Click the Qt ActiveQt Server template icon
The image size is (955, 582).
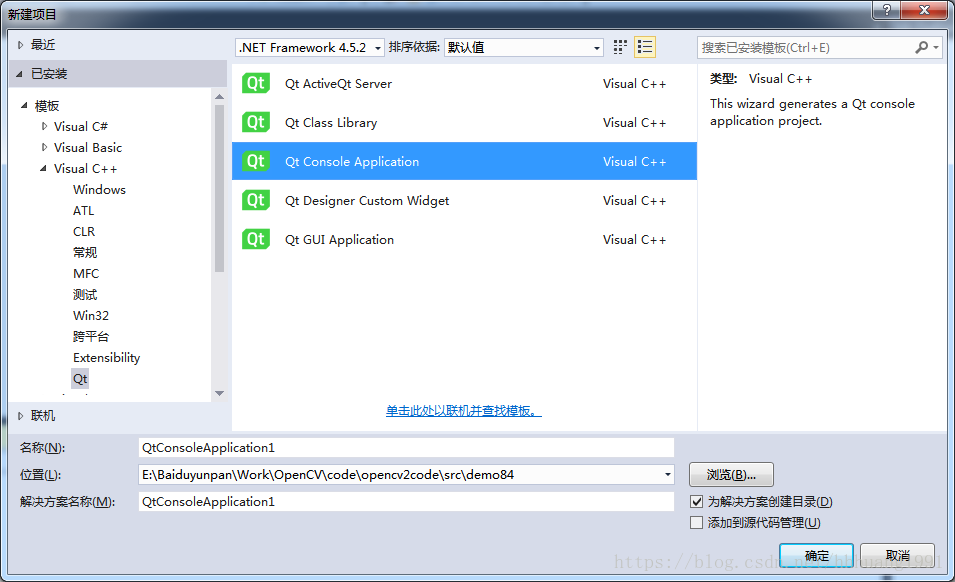click(x=256, y=83)
